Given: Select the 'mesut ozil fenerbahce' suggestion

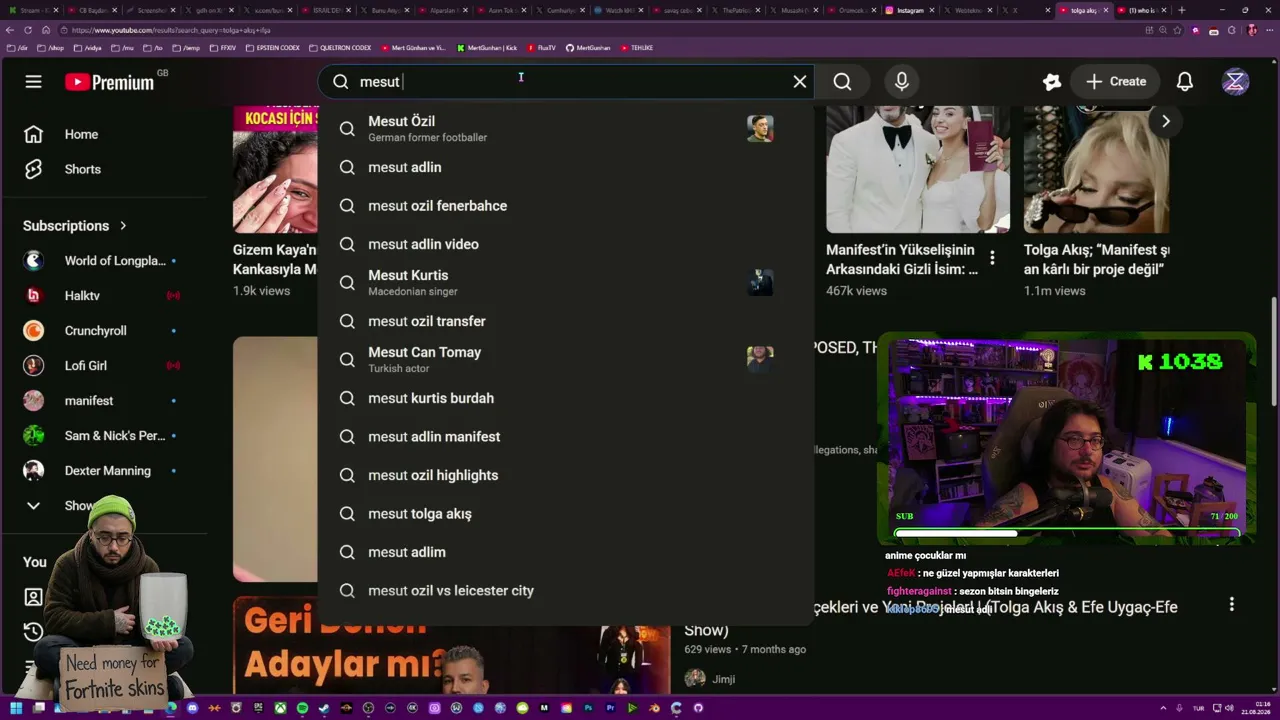Looking at the screenshot, I should (x=566, y=206).
